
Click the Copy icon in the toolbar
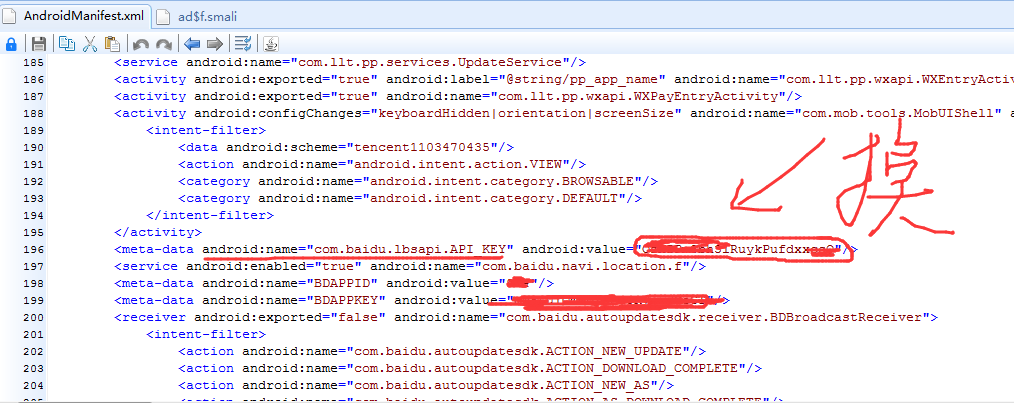pyautogui.click(x=67, y=44)
